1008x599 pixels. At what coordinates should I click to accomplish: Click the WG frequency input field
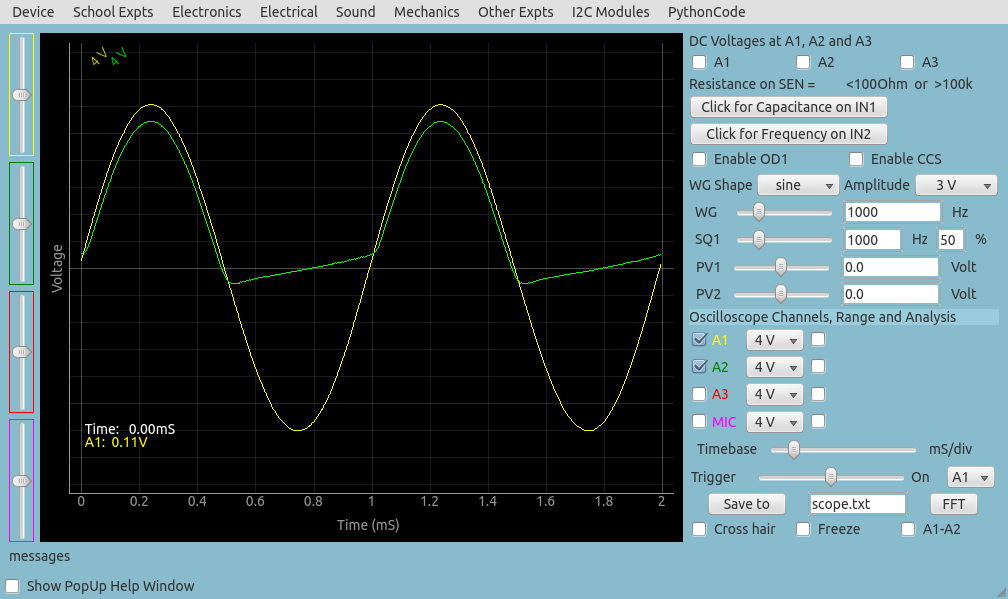pos(892,213)
